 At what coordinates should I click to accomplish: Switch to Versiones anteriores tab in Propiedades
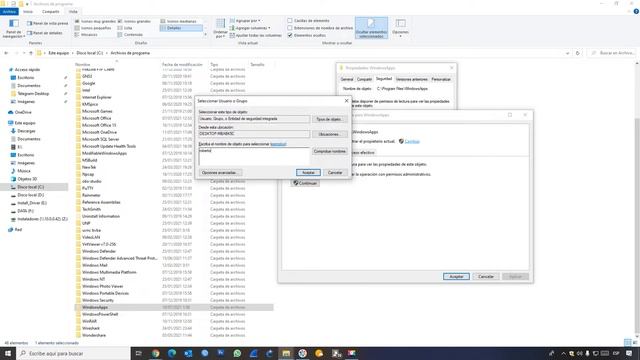point(411,79)
